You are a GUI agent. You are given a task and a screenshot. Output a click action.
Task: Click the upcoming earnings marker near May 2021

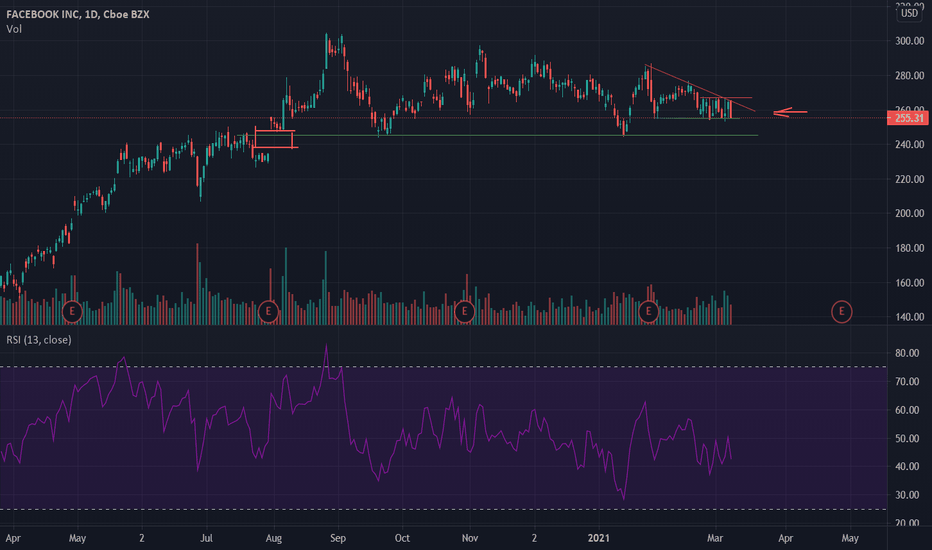click(x=841, y=311)
